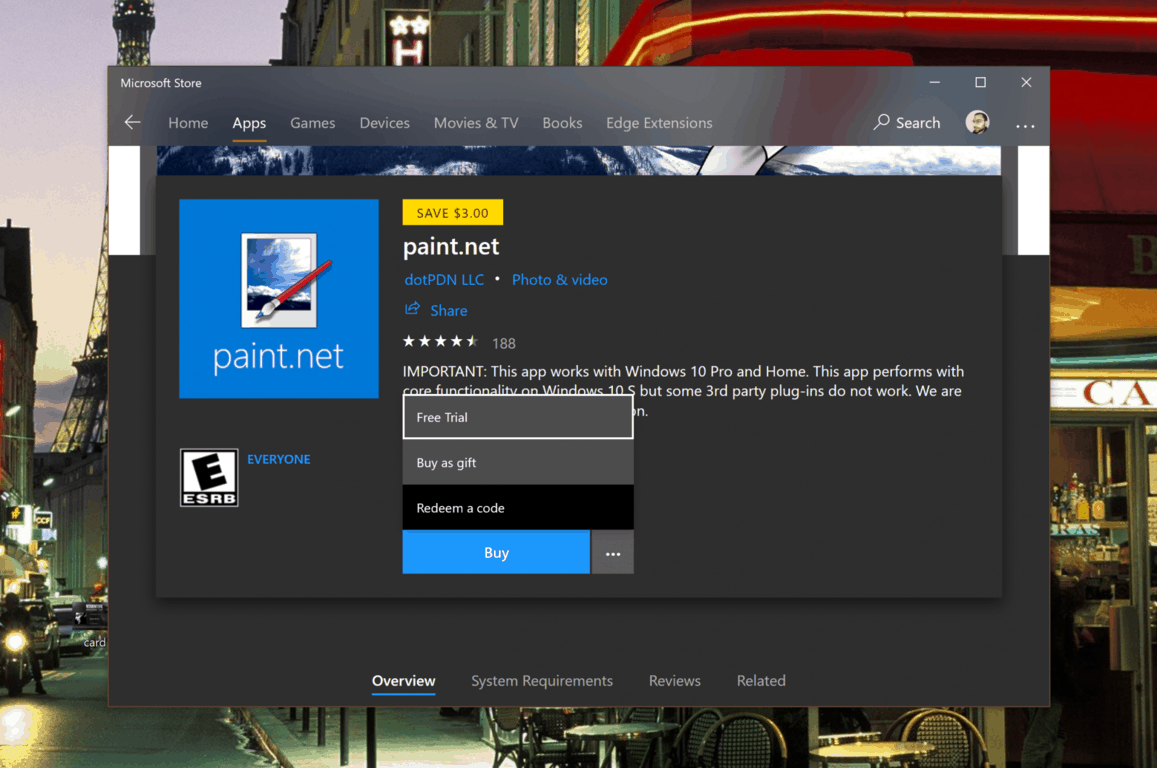Click the star rating row
1157x768 pixels.
click(441, 342)
